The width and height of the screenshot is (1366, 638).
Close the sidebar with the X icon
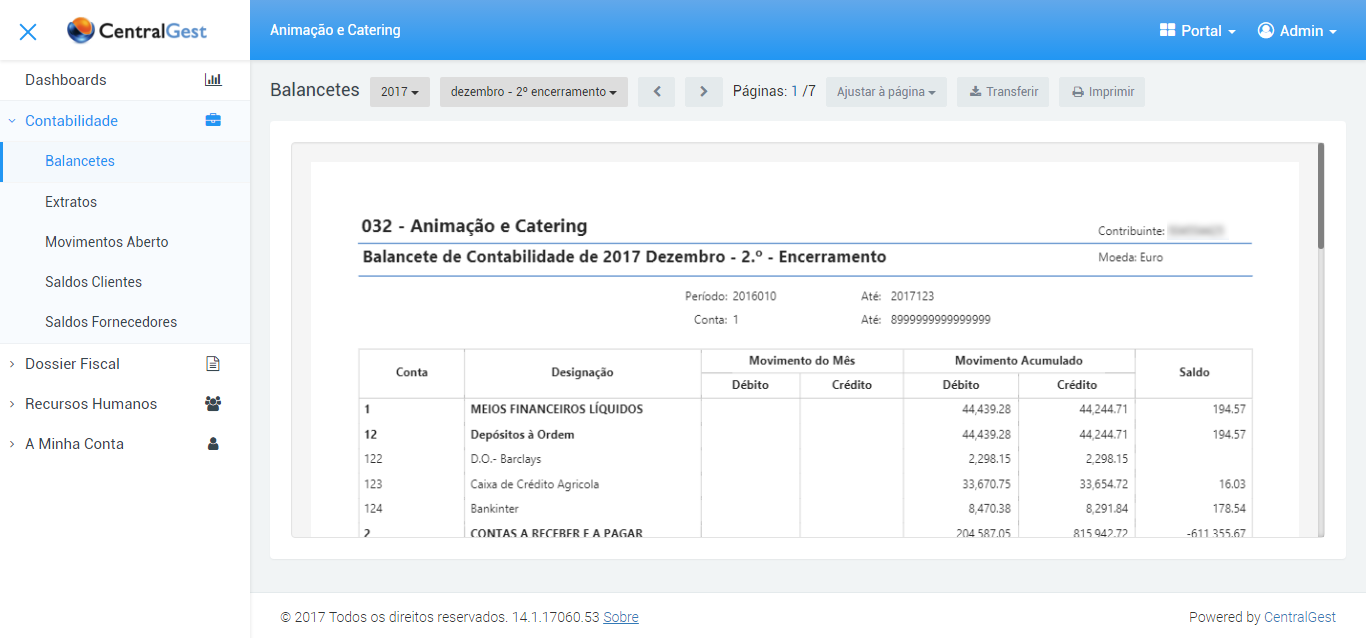28,31
